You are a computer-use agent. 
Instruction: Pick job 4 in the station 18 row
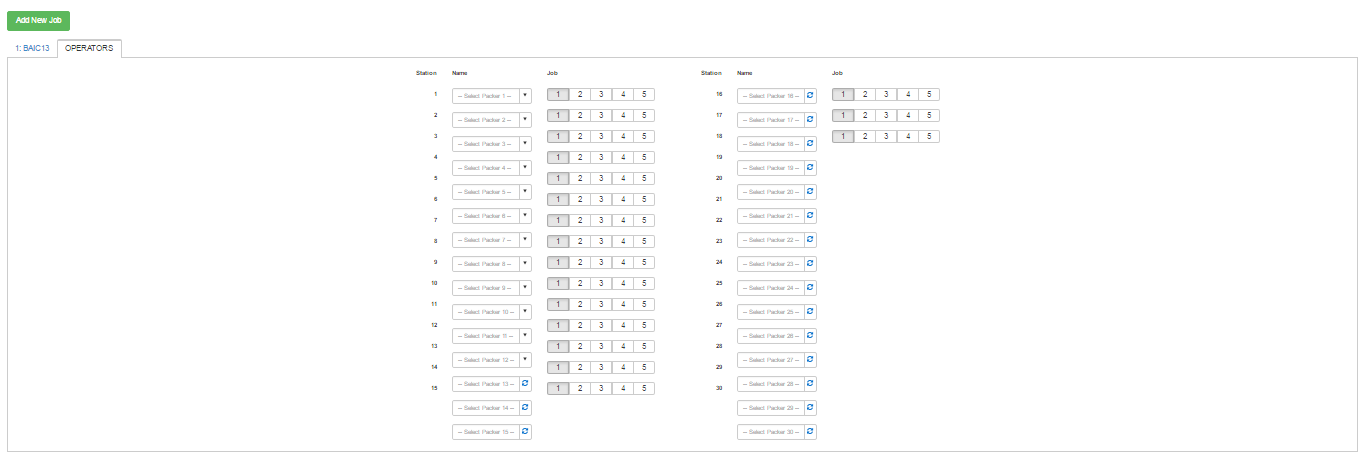907,137
